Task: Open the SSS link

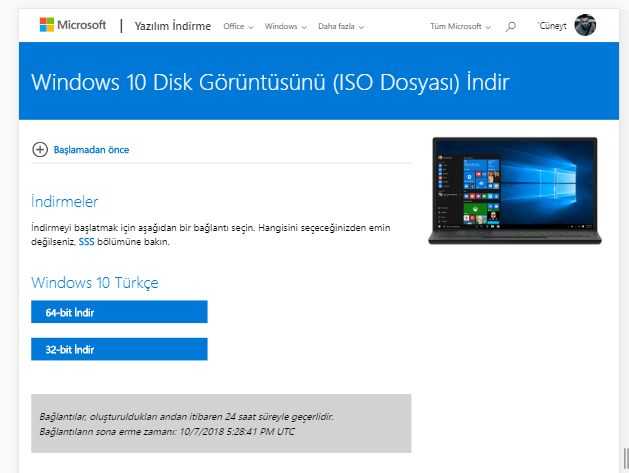Action: pos(86,242)
